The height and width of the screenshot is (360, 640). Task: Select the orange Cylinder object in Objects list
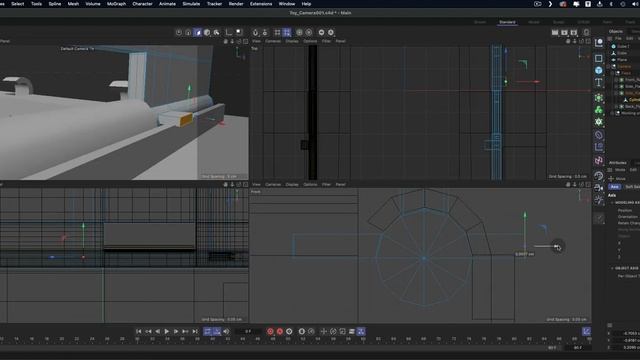[x=634, y=100]
